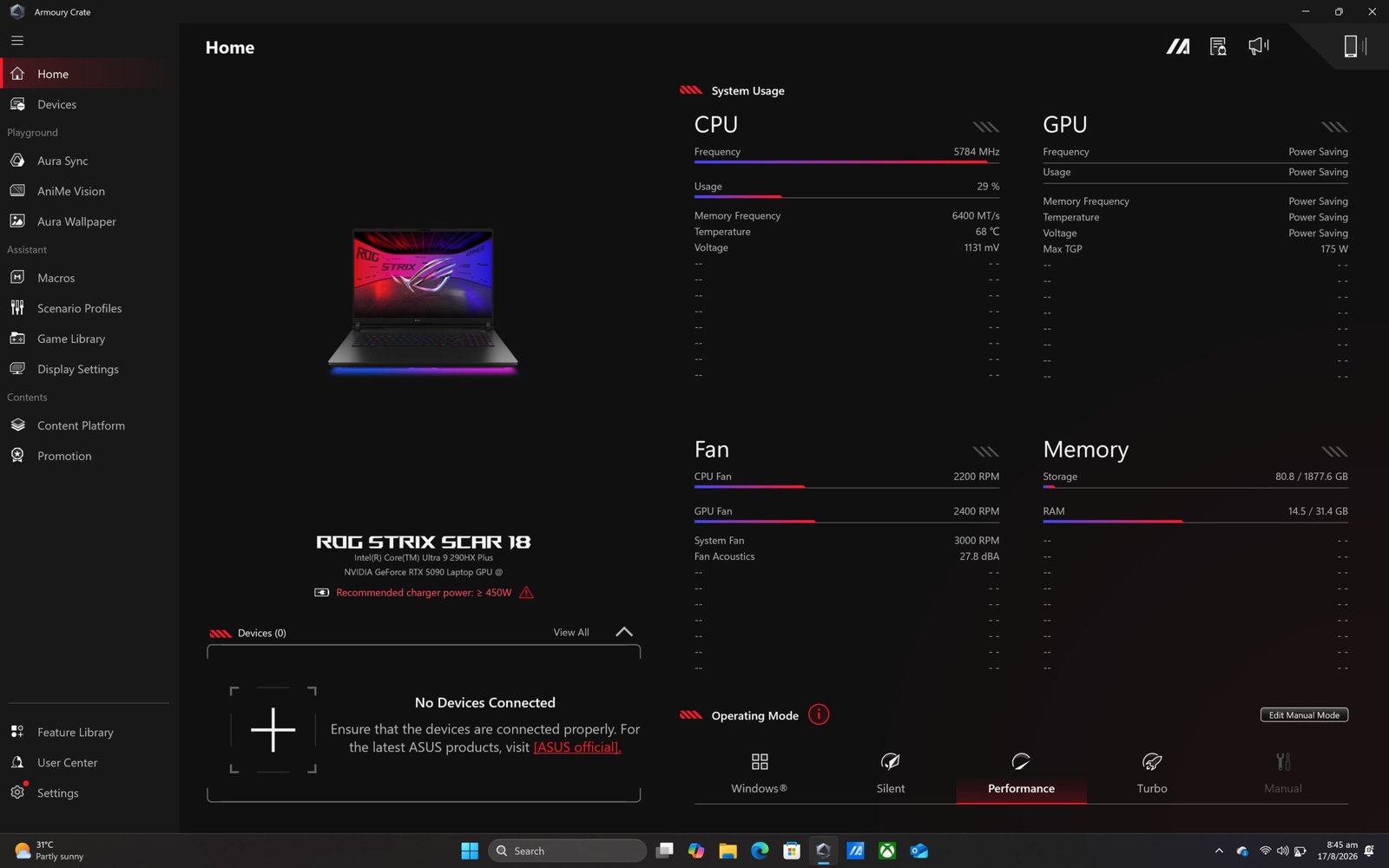Click the plus button to add a device
The width and height of the screenshot is (1389, 868).
pos(273,729)
